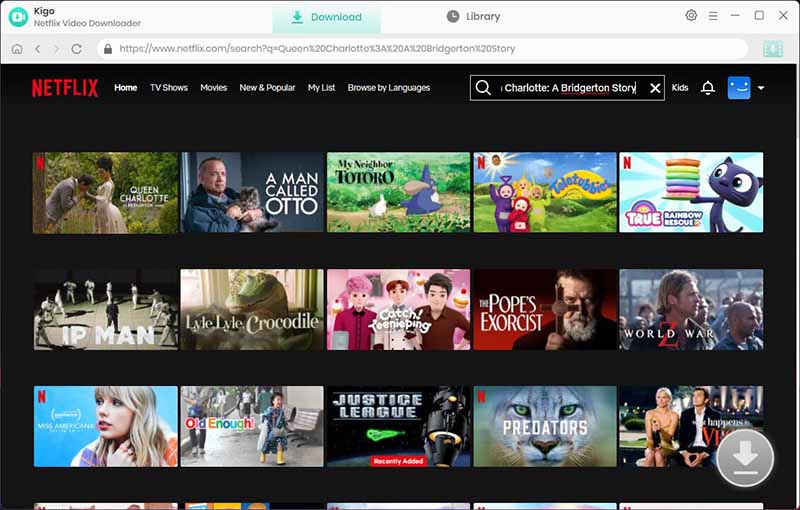This screenshot has width=800, height=510.
Task: Open Predators thumbnail
Action: 545,426
